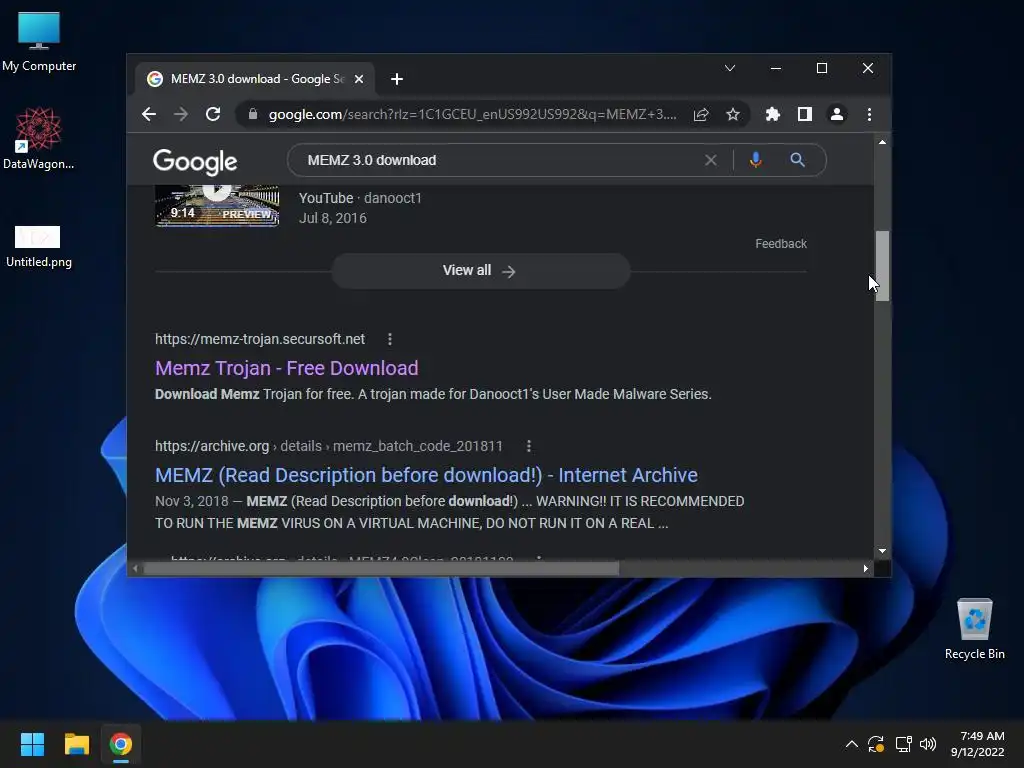
Task: Maximize the Chrome window
Action: (822, 68)
